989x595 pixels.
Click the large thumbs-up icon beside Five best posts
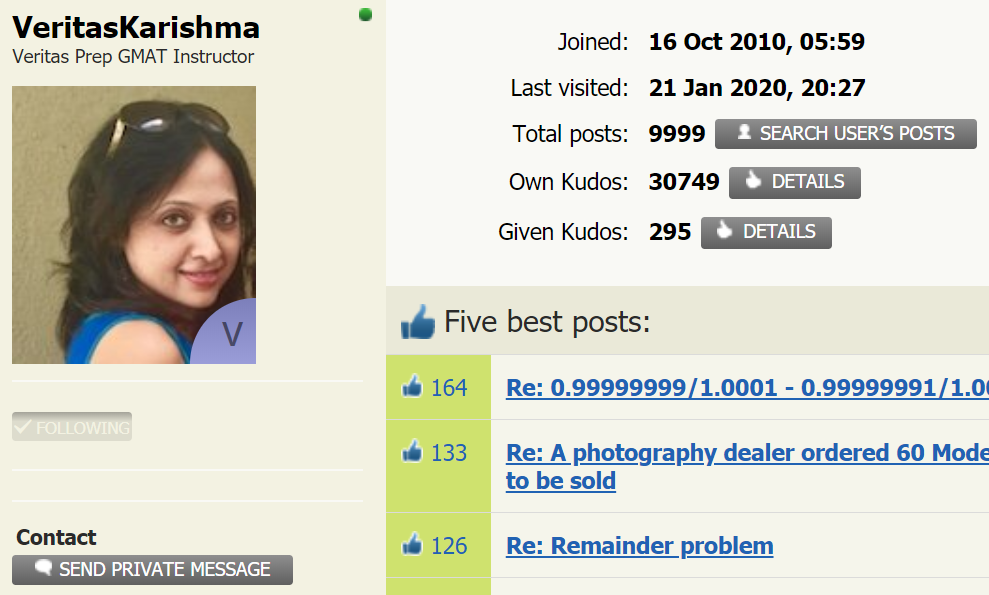418,321
